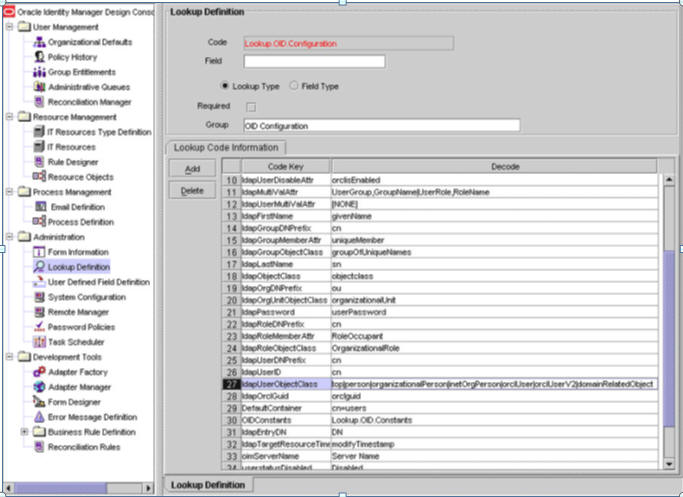The height and width of the screenshot is (497, 683).
Task: Click the Reconciliation Manager icon
Action: [x=39, y=102]
